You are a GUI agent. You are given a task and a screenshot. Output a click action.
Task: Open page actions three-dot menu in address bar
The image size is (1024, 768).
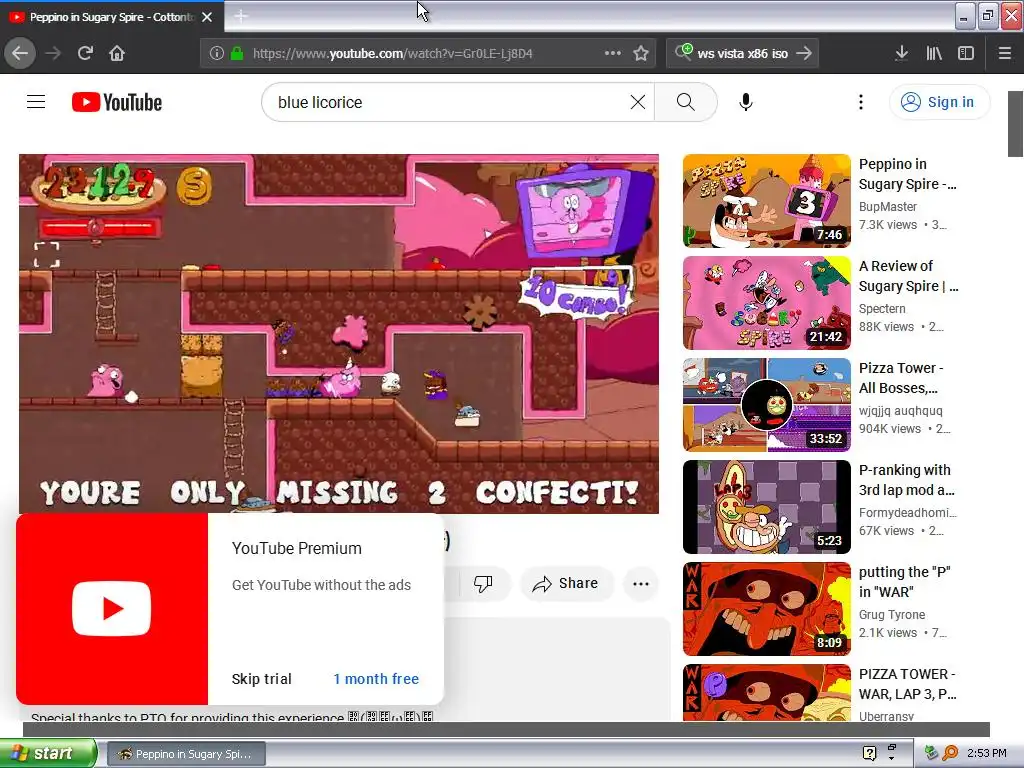612,53
